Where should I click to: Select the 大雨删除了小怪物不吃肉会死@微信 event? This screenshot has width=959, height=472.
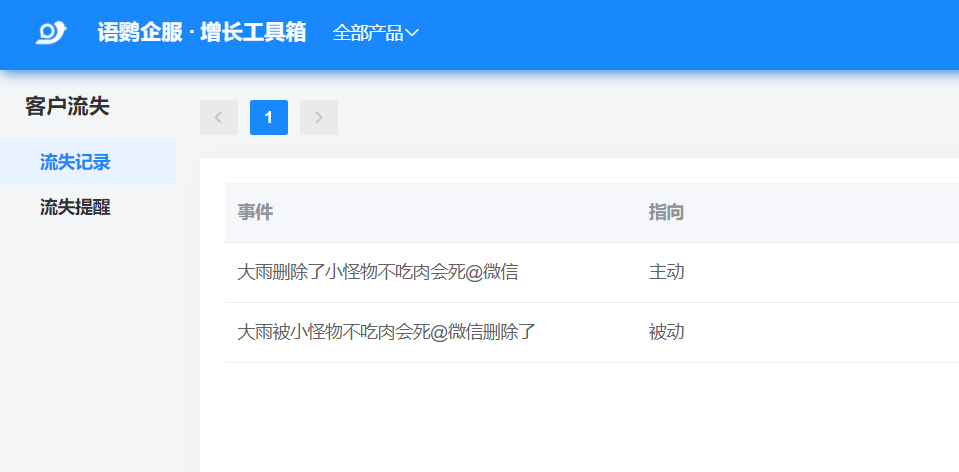pyautogui.click(x=377, y=271)
